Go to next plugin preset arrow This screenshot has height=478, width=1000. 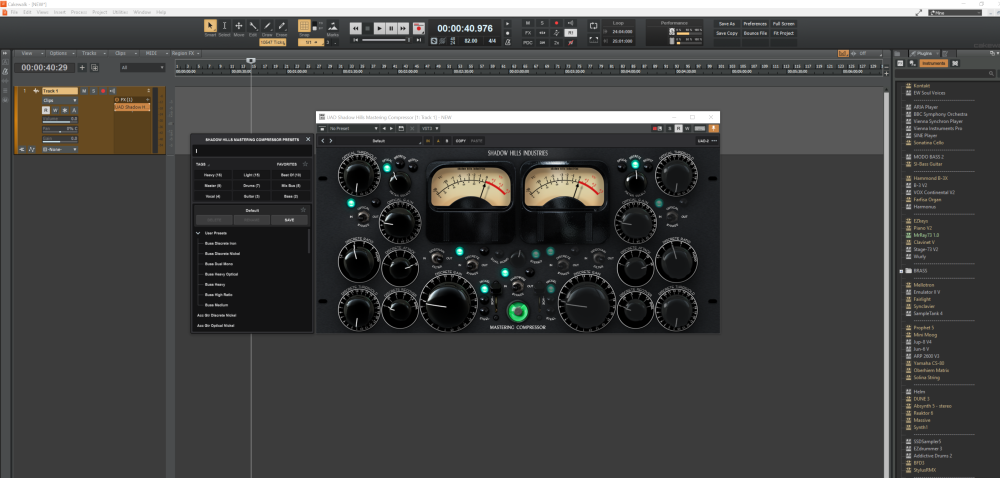(330, 141)
